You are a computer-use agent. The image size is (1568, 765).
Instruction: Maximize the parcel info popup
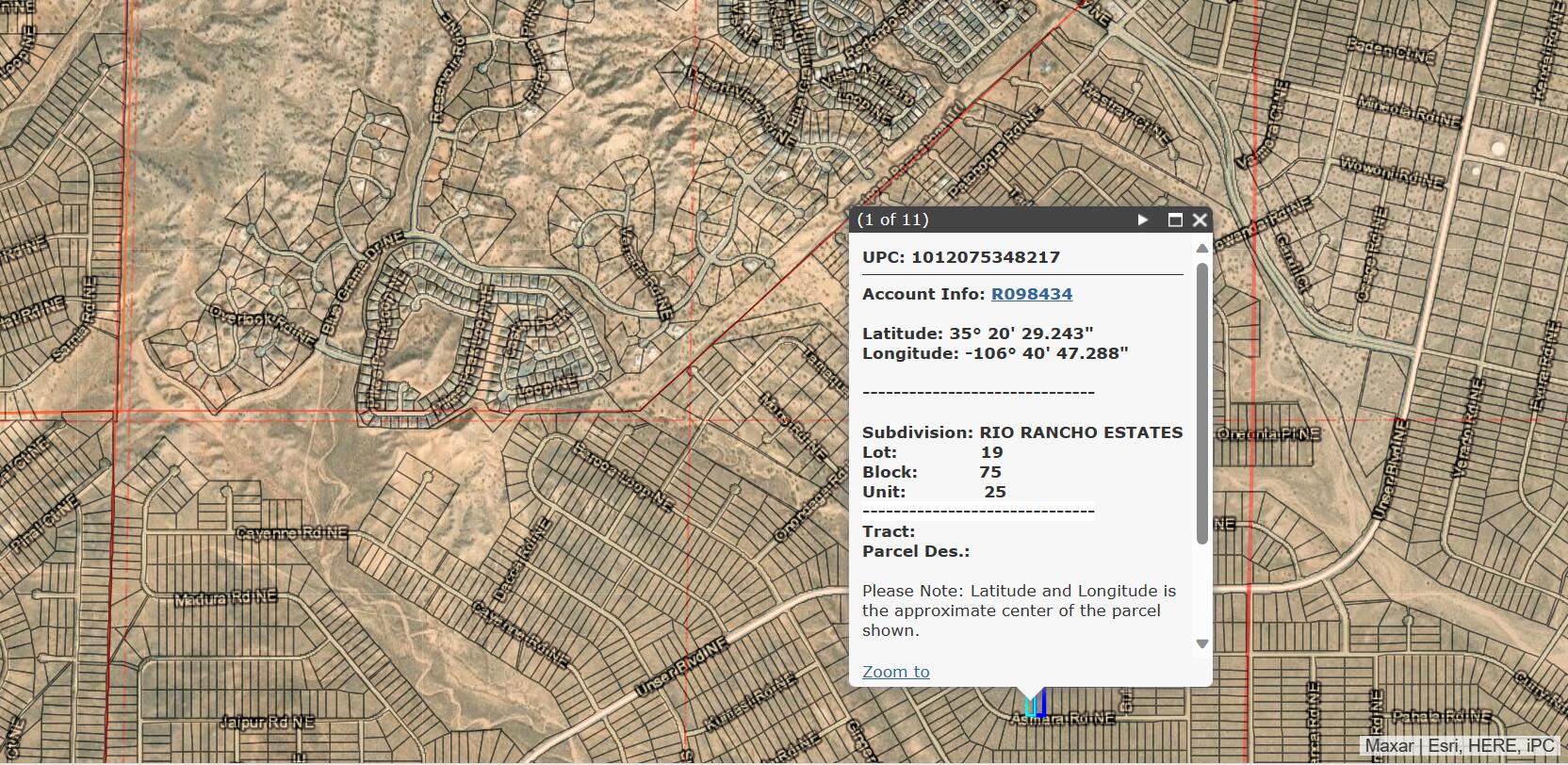click(1175, 220)
